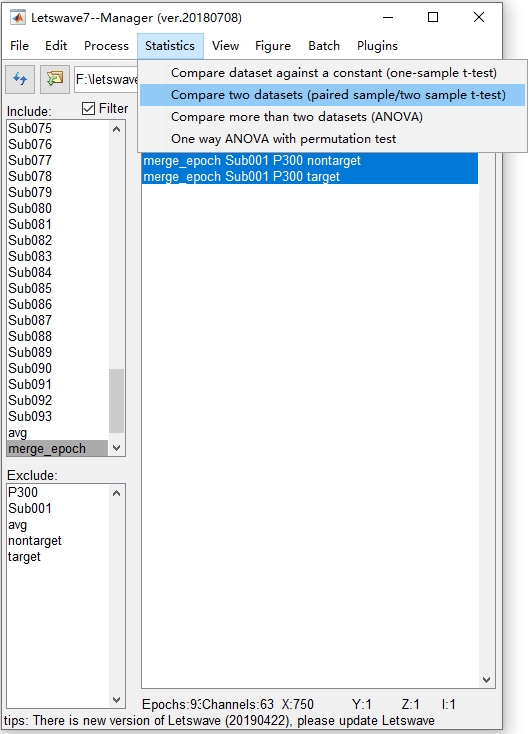The image size is (529, 734).
Task: Select Sub093 in Include list
Action: pos(58,416)
